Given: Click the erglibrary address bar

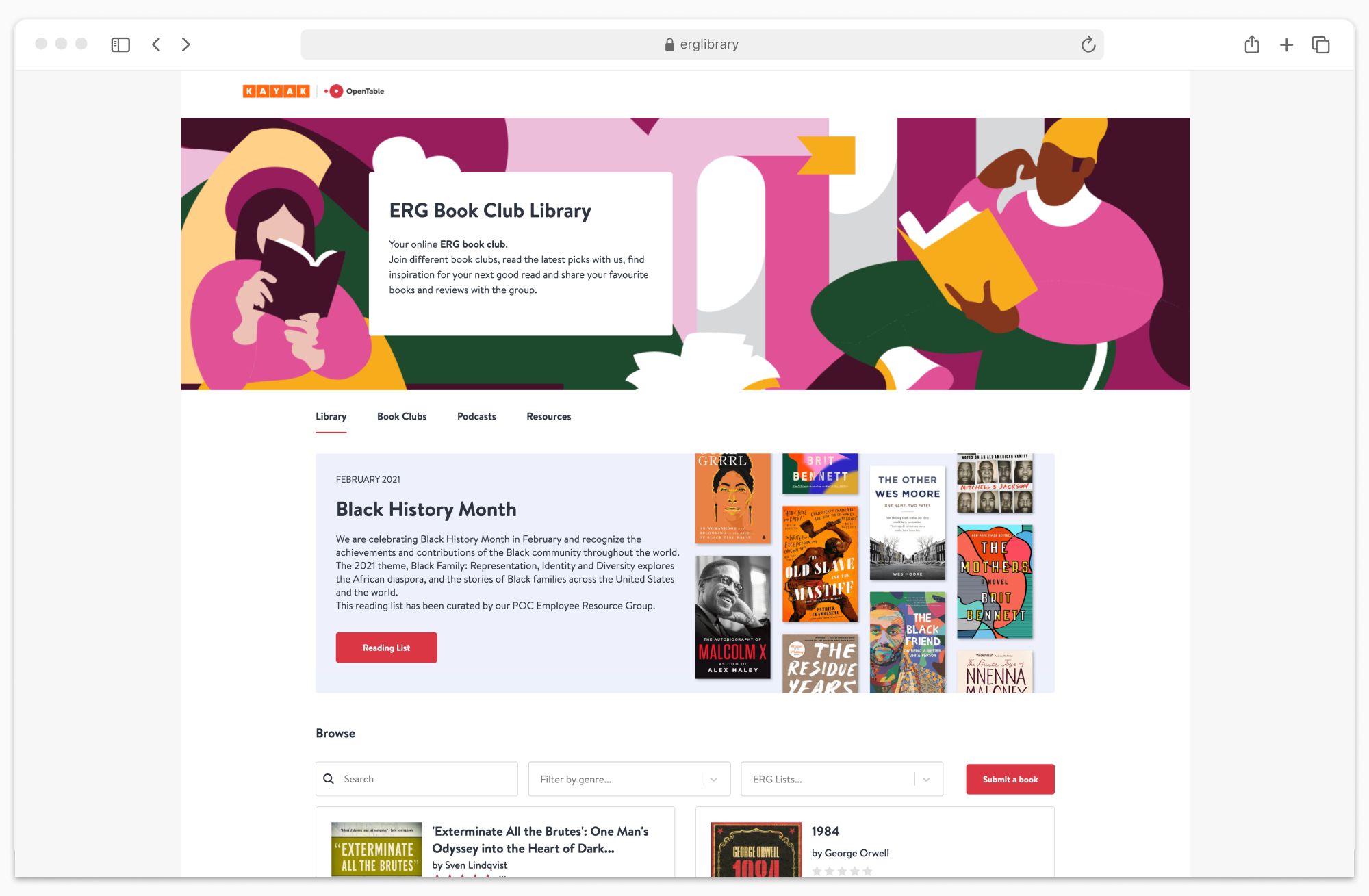Looking at the screenshot, I should [702, 44].
